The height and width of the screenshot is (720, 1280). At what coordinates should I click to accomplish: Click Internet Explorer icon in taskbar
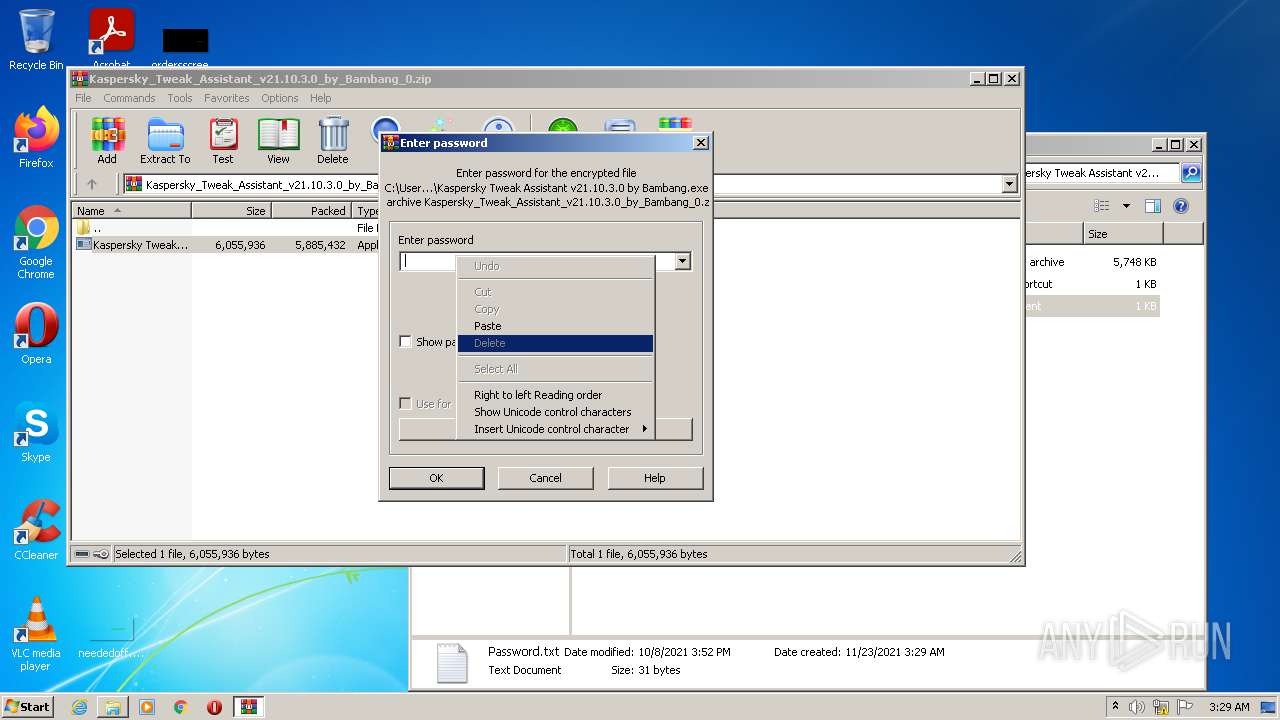click(79, 707)
